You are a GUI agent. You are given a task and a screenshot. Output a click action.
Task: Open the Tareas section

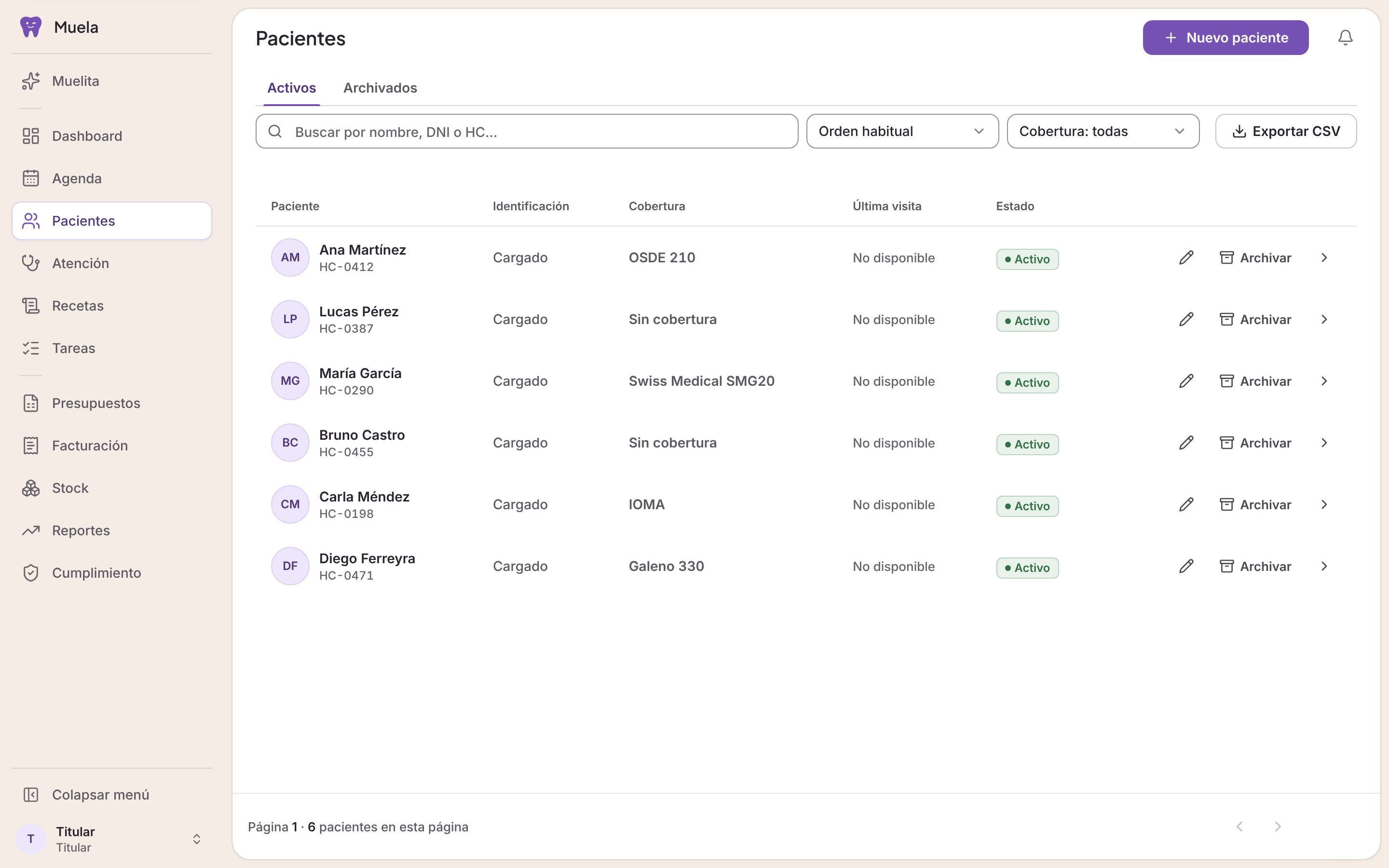[x=112, y=349]
